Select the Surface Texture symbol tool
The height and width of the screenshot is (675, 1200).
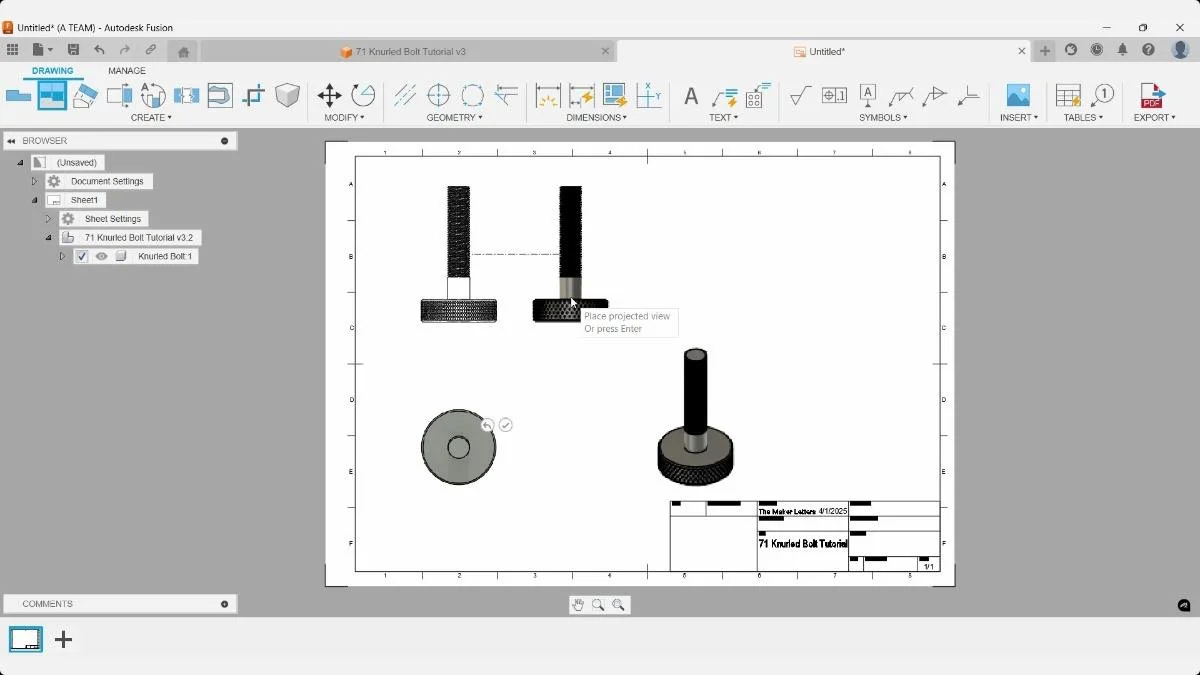point(800,96)
